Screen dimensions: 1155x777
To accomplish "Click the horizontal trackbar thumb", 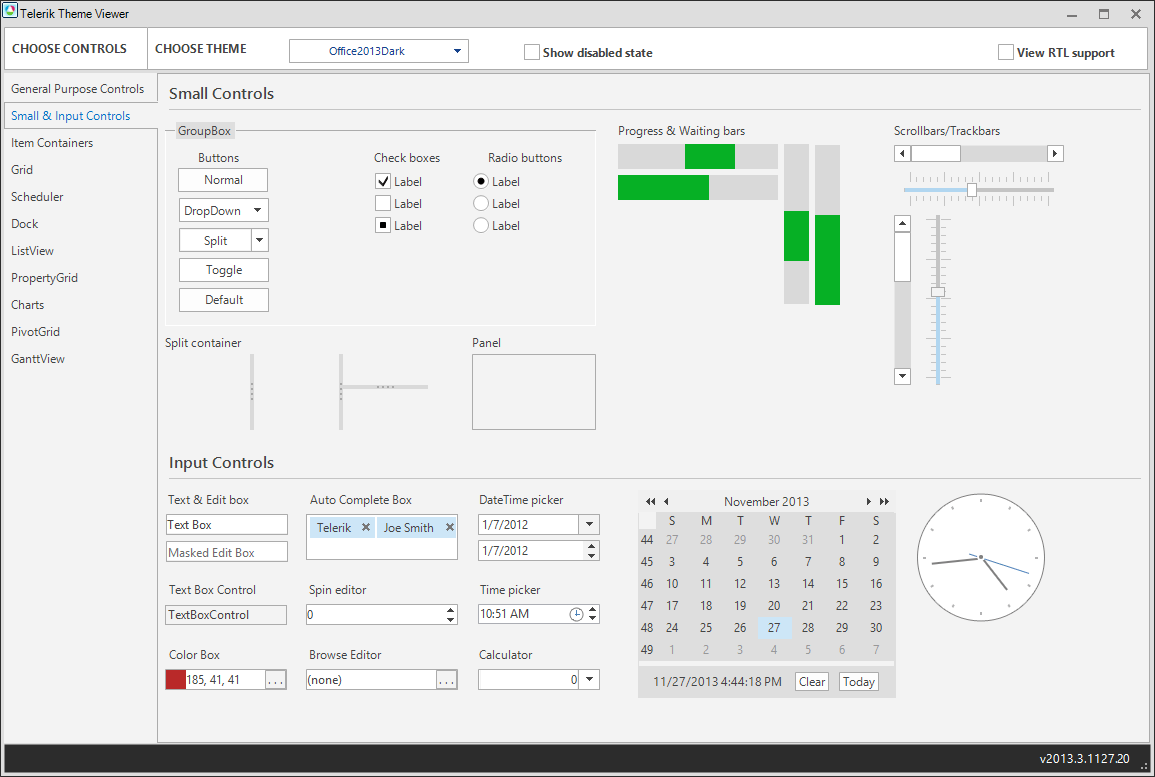I will coord(972,190).
